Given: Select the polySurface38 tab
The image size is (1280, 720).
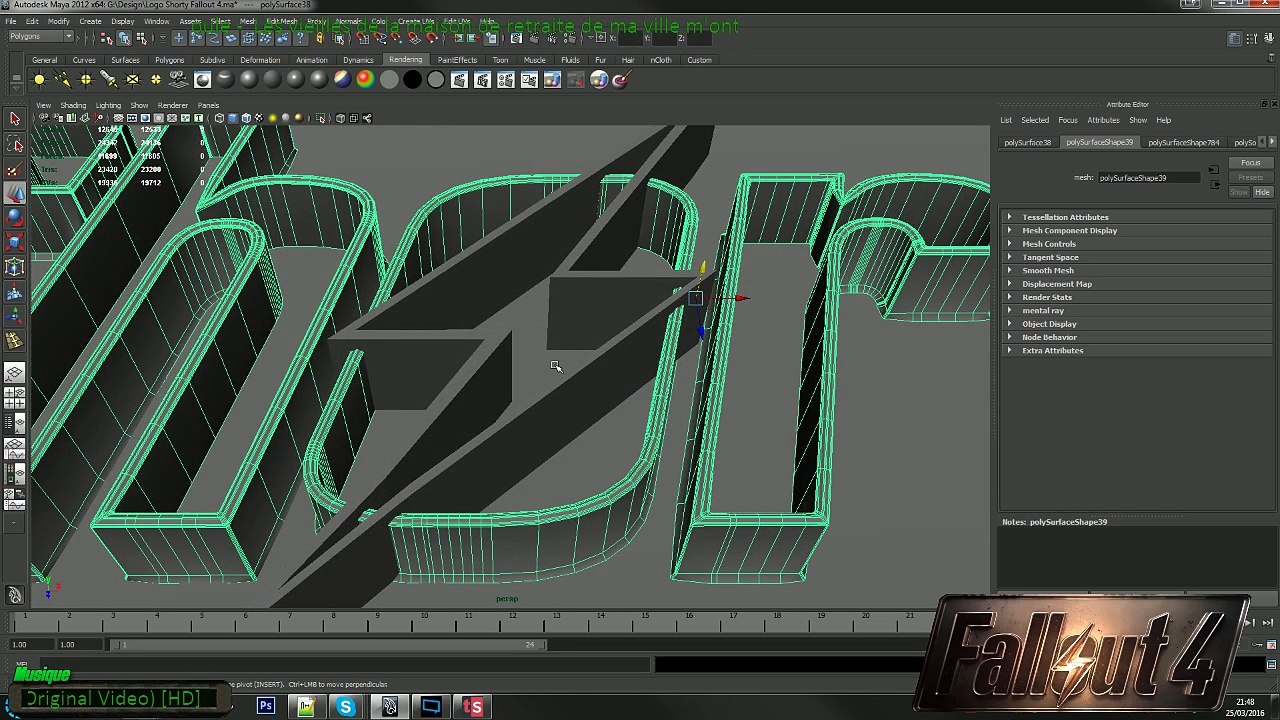Looking at the screenshot, I should tap(1028, 143).
